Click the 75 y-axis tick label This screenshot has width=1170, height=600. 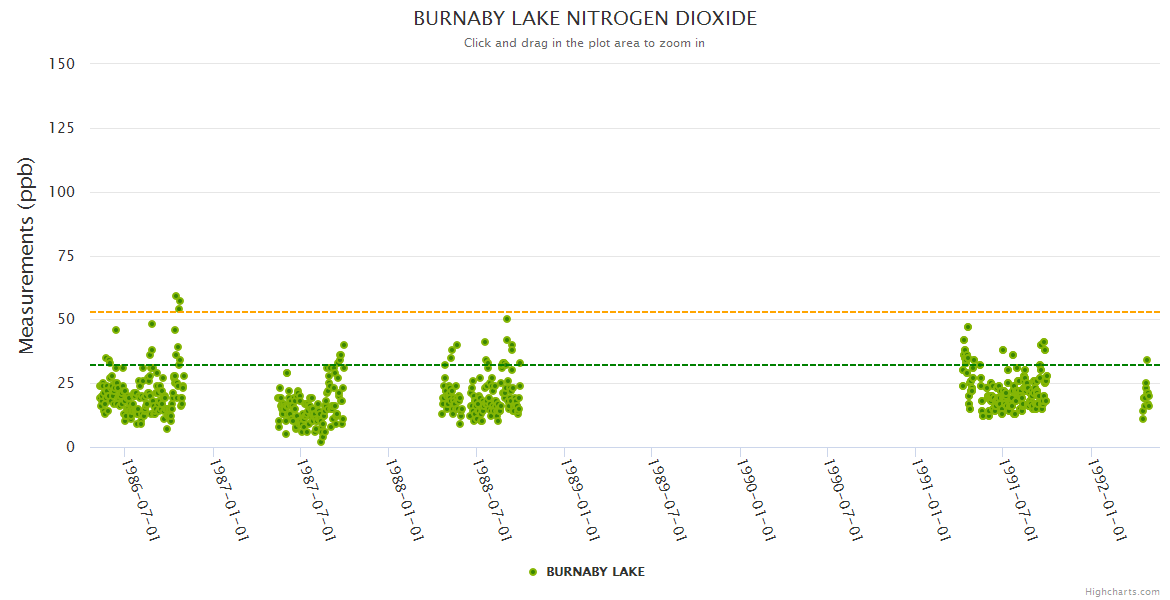tap(65, 256)
